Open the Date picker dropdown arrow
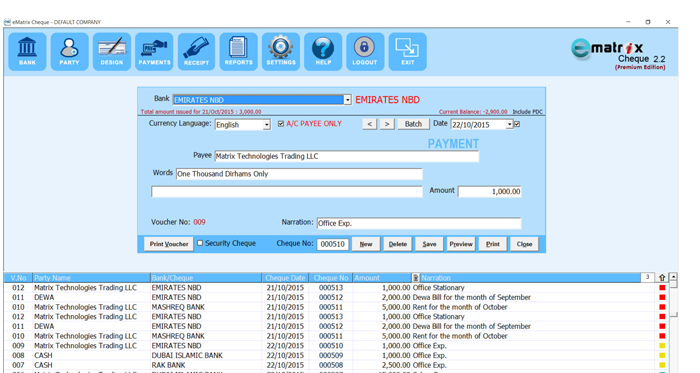 pos(509,125)
